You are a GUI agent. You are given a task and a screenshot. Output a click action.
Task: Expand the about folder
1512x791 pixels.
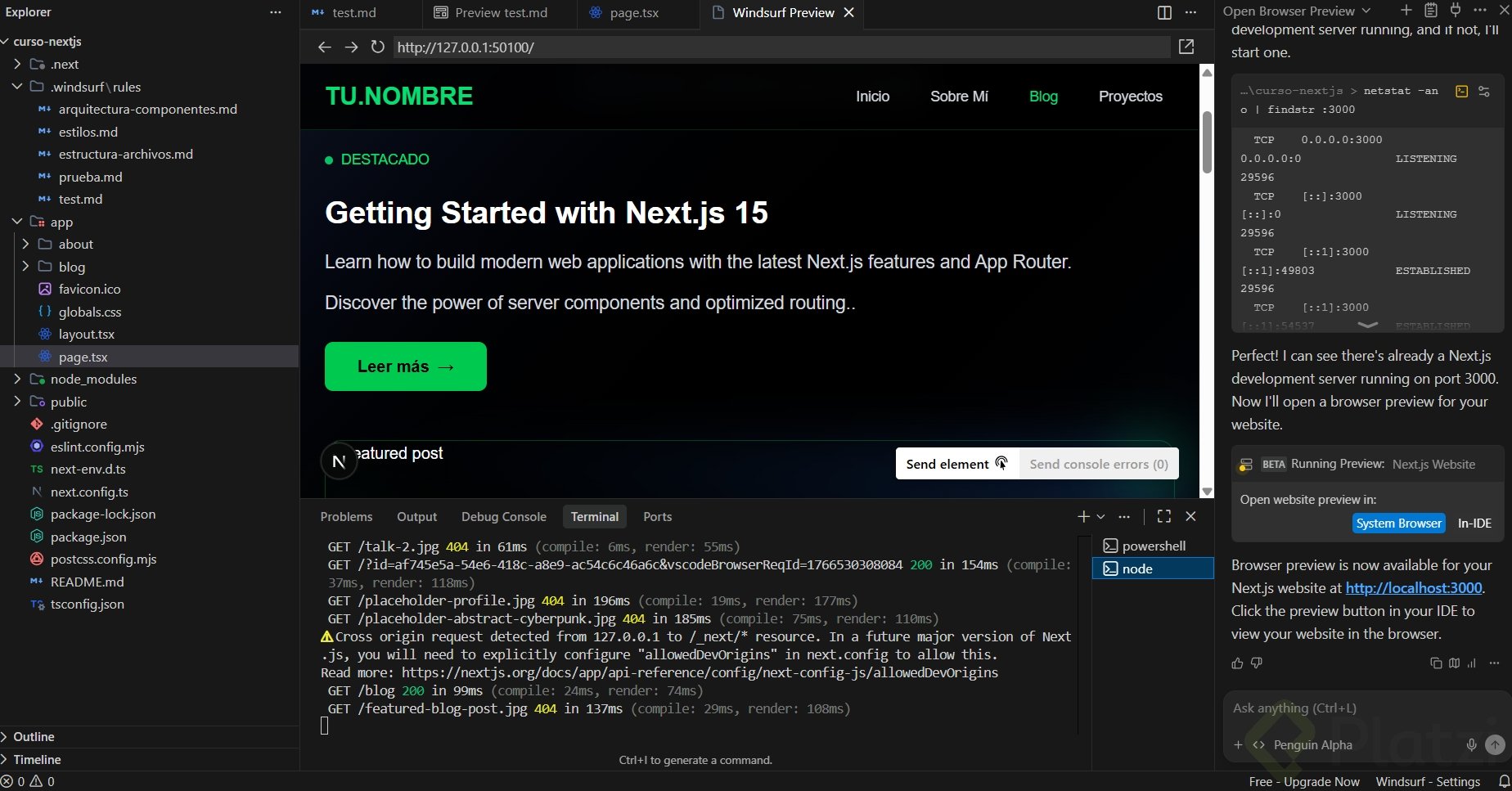[x=25, y=244]
